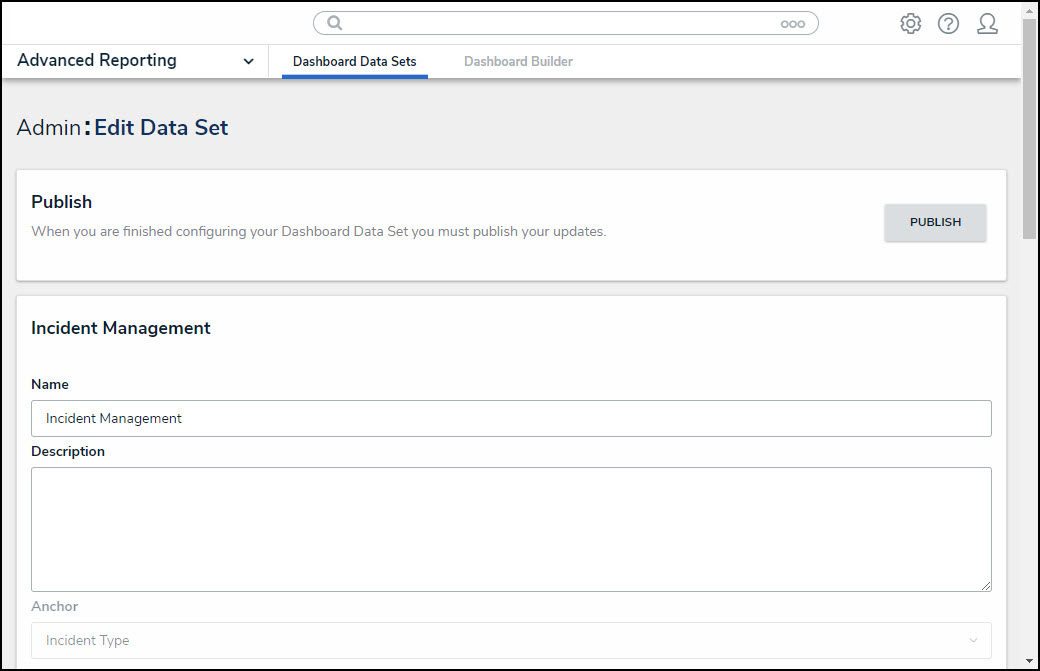Click into the Name input field

tap(511, 419)
